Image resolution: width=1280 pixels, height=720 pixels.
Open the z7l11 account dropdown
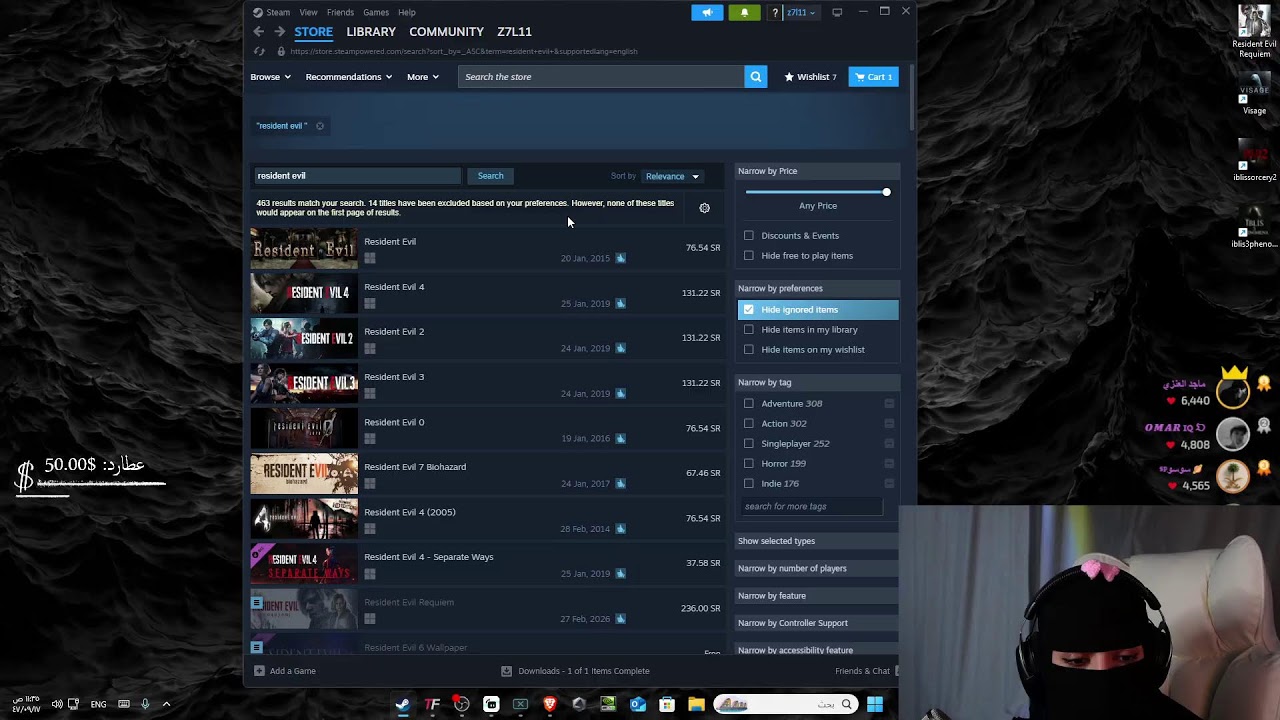point(801,12)
